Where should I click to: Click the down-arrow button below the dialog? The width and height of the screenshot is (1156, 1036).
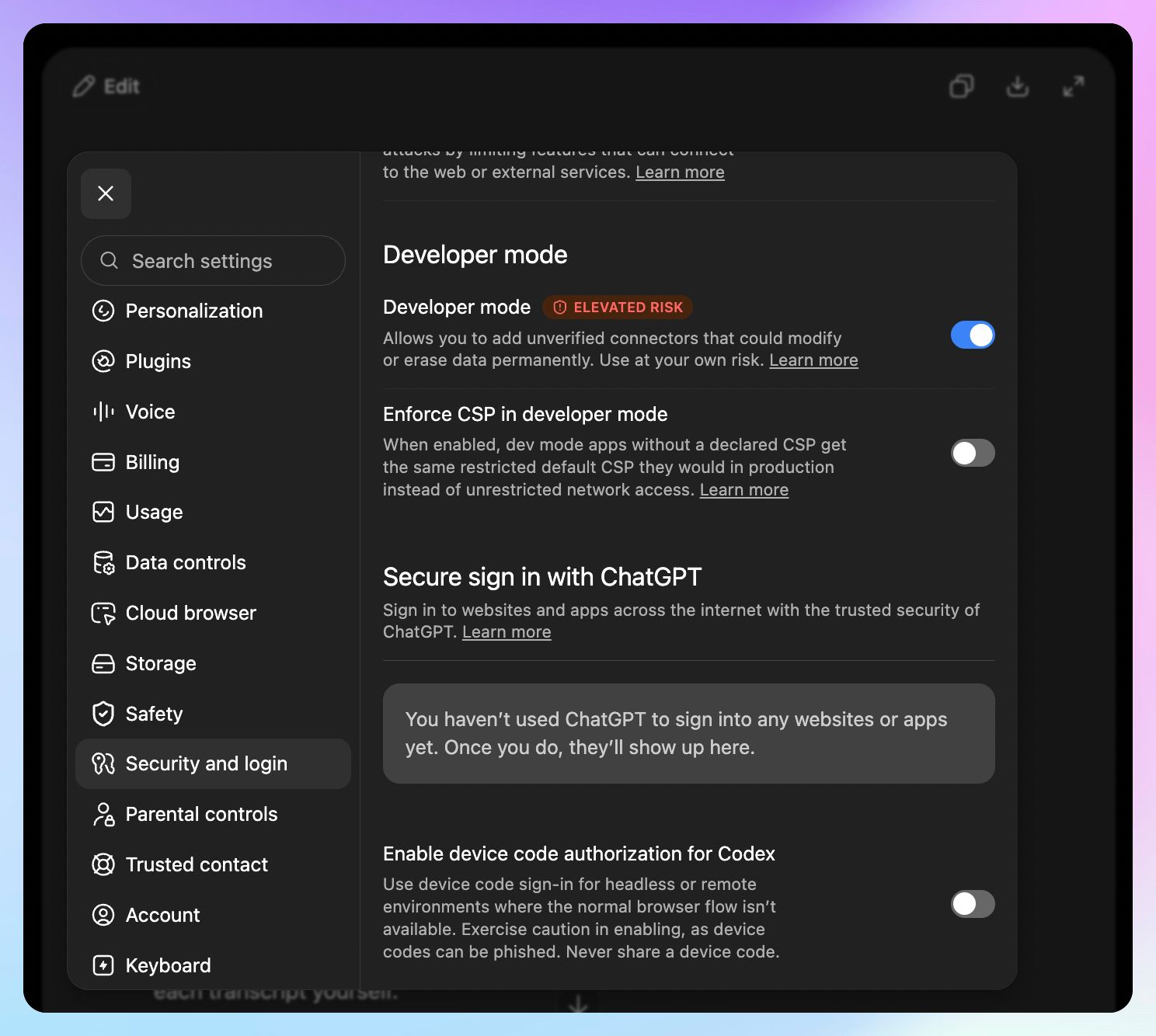pos(578,1003)
